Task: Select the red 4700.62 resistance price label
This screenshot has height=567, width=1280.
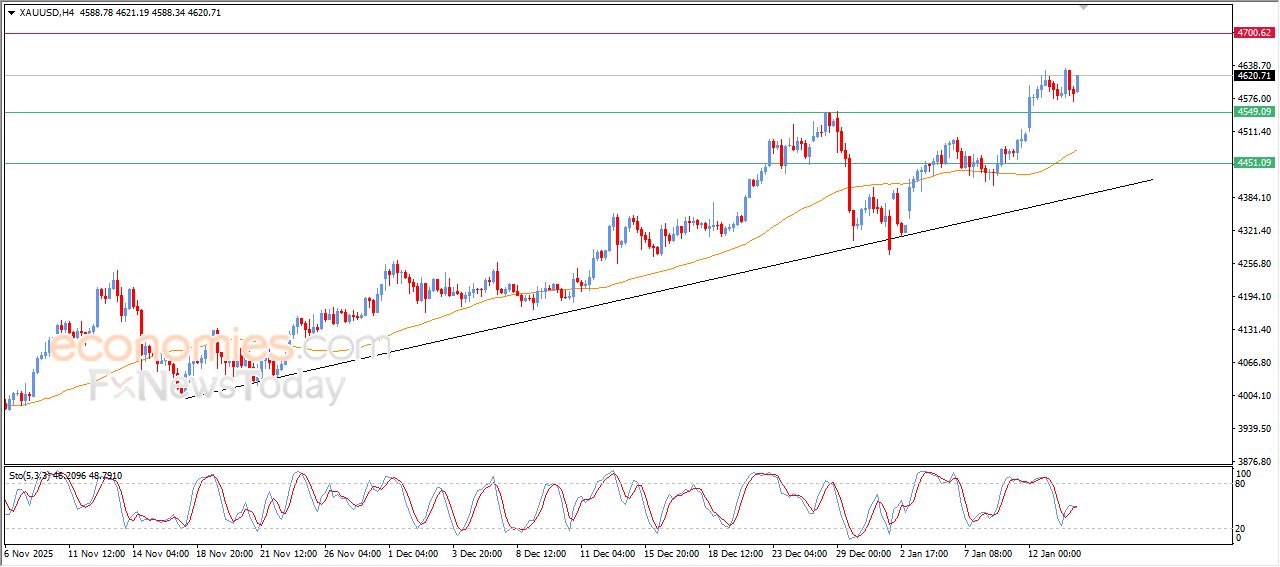Action: 1254,33
